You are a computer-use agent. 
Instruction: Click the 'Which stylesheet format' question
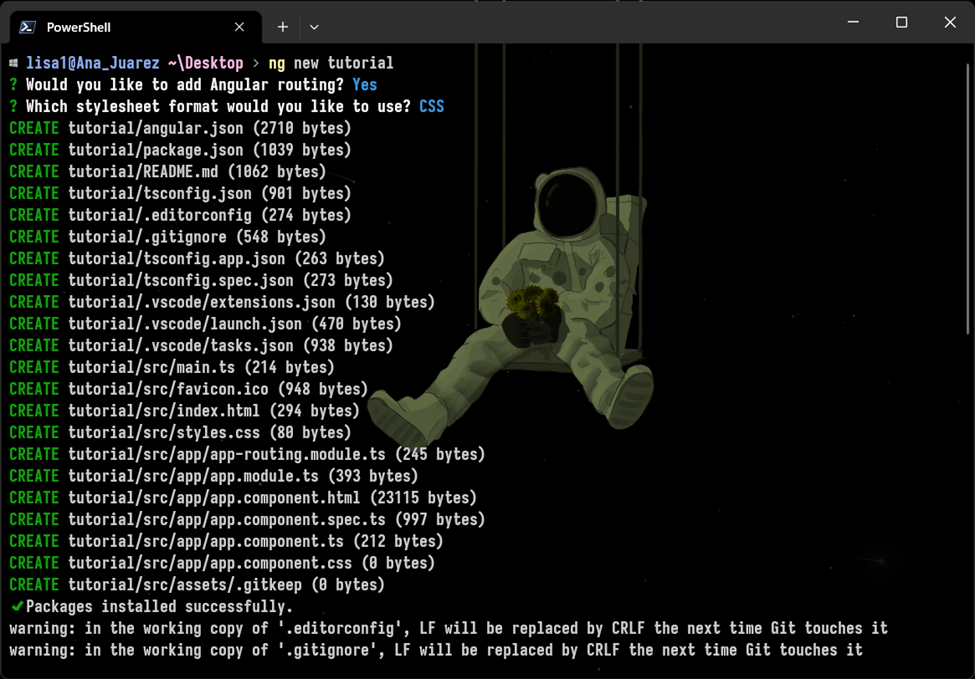point(218,106)
